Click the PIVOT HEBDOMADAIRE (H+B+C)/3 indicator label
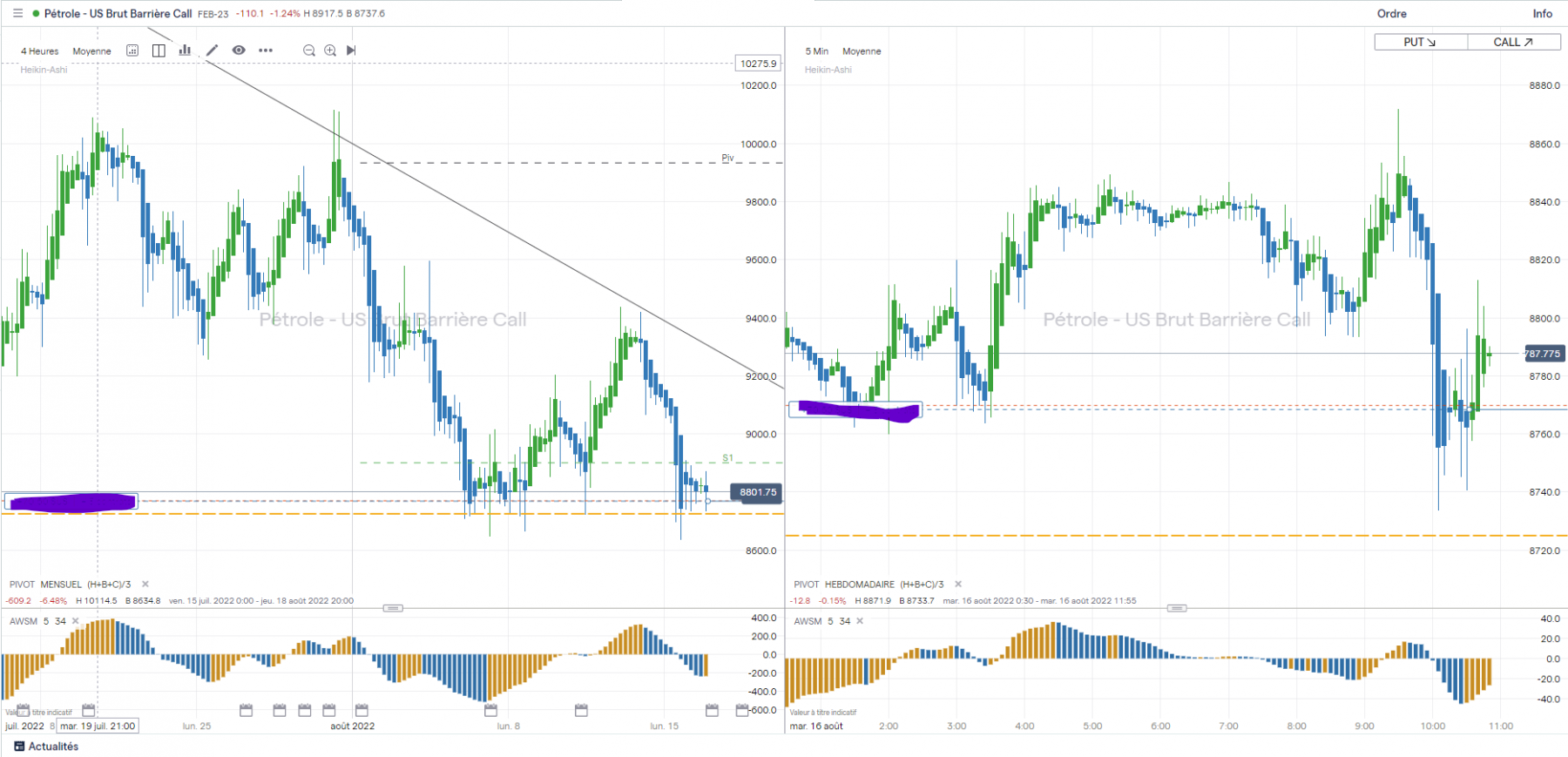This screenshot has height=757, width=1568. click(x=868, y=585)
